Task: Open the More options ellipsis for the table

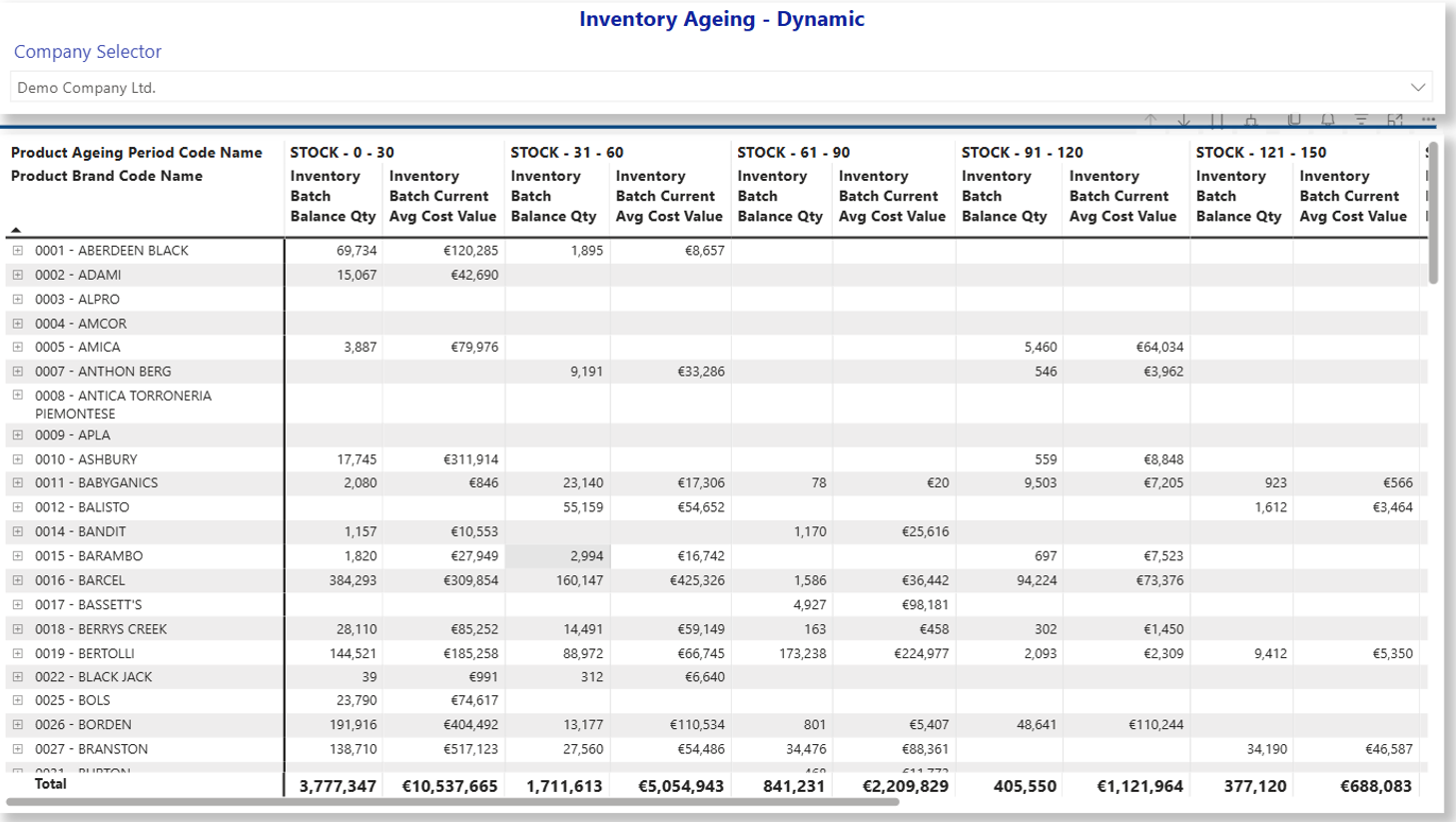Action: (1428, 120)
